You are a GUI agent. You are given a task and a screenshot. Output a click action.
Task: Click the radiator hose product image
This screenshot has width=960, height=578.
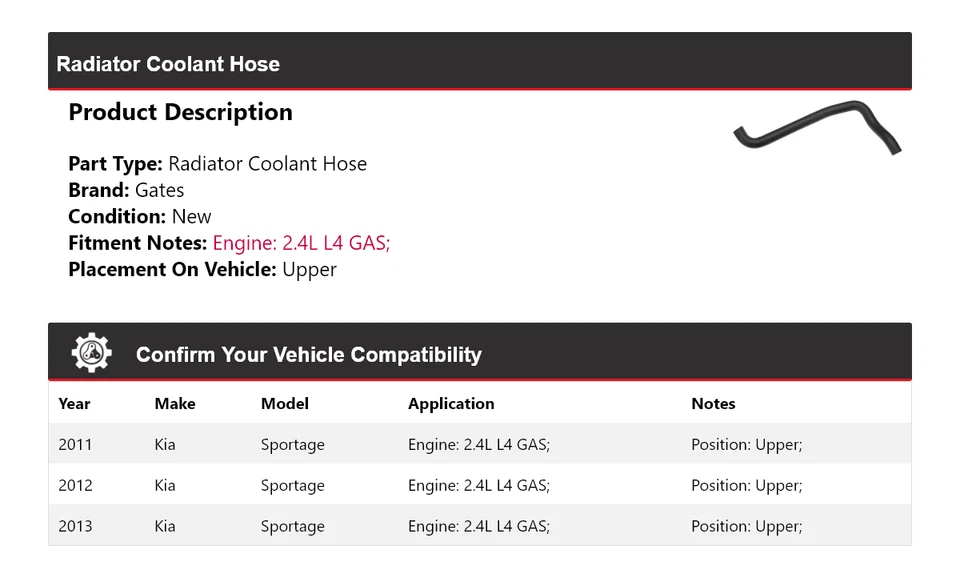(x=817, y=131)
